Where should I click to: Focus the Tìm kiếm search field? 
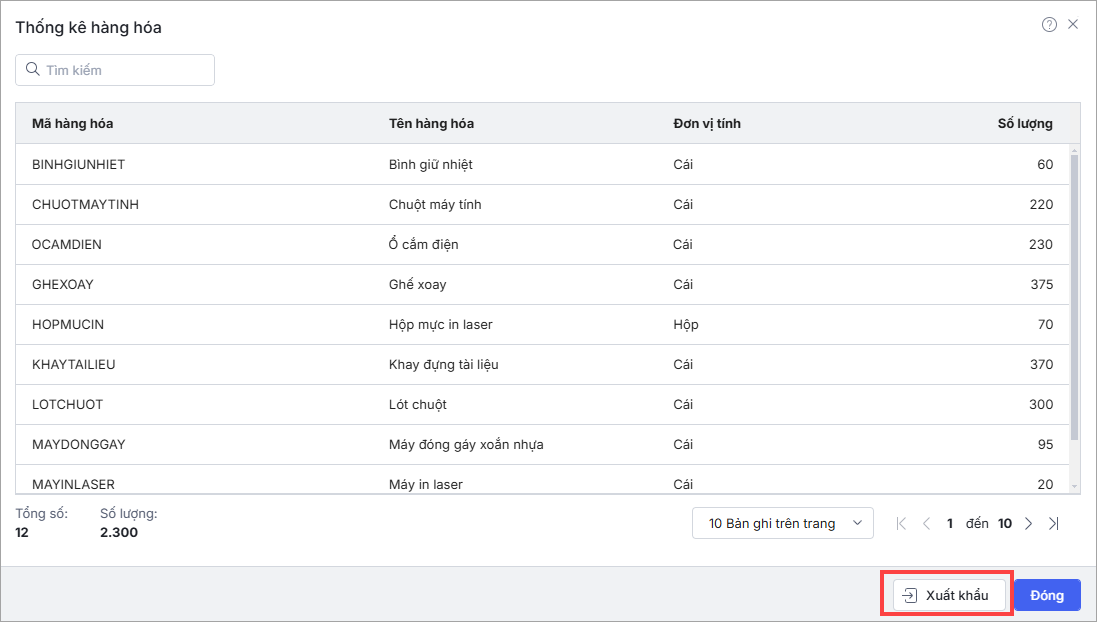(x=125, y=70)
